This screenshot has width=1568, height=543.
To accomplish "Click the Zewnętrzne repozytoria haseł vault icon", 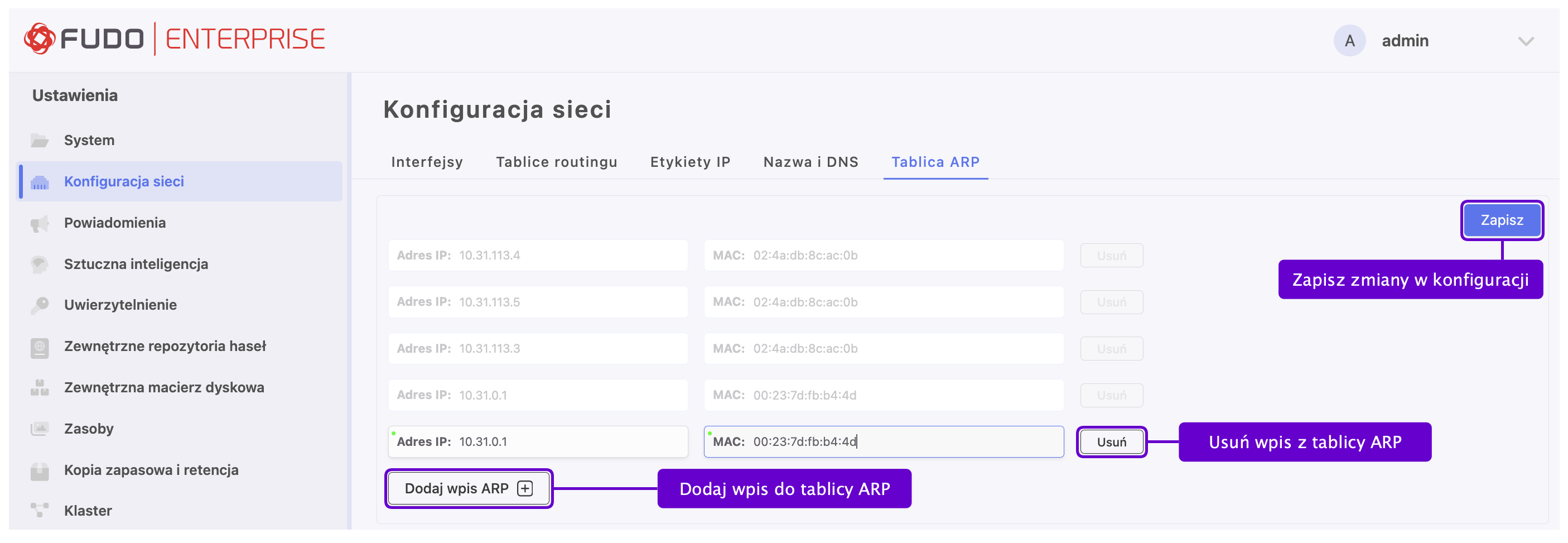I will click(x=40, y=347).
